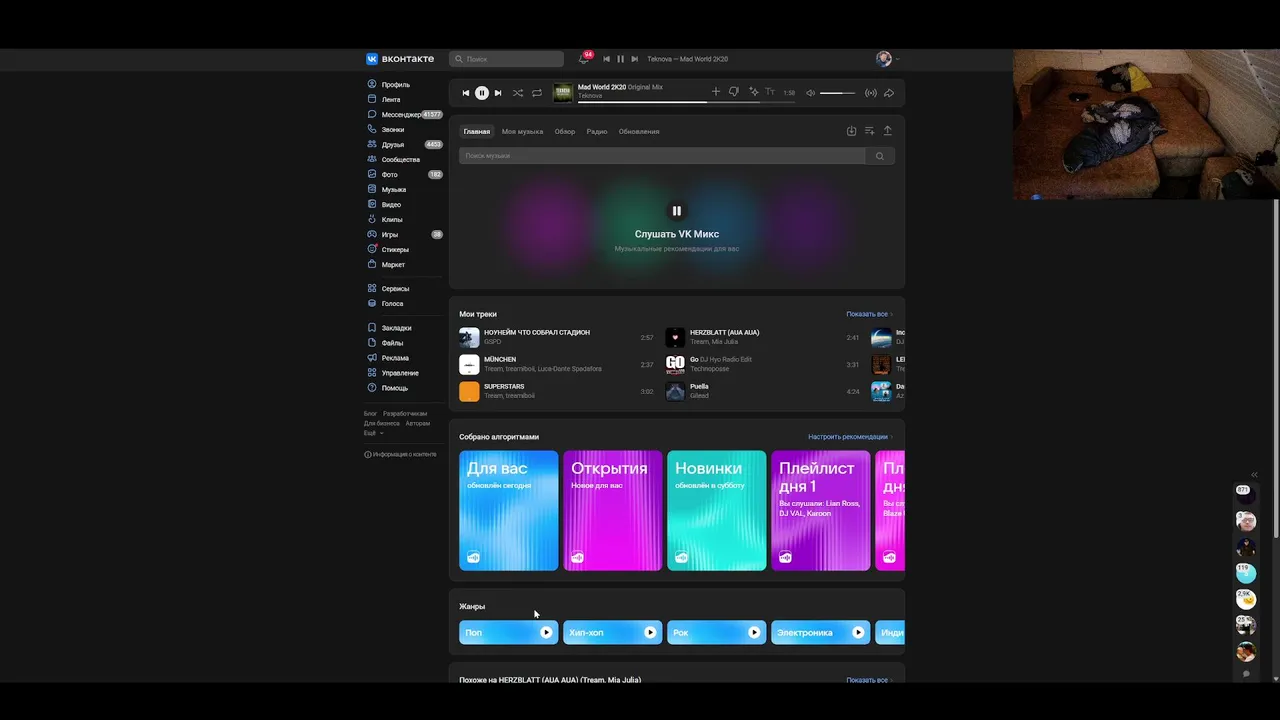The image size is (1280, 720).
Task: Pause playback from the header mini-player
Action: click(x=620, y=59)
